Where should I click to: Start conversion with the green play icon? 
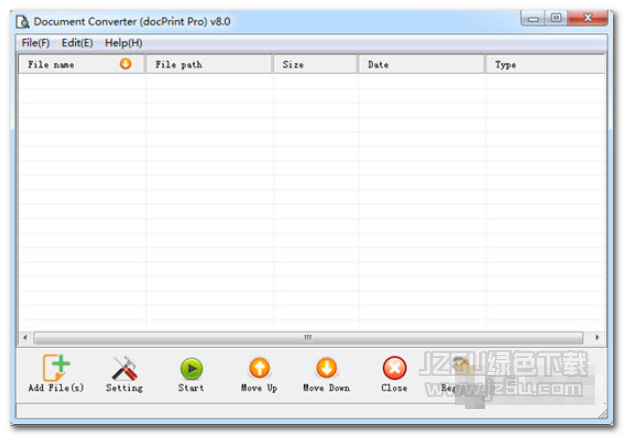[x=191, y=369]
